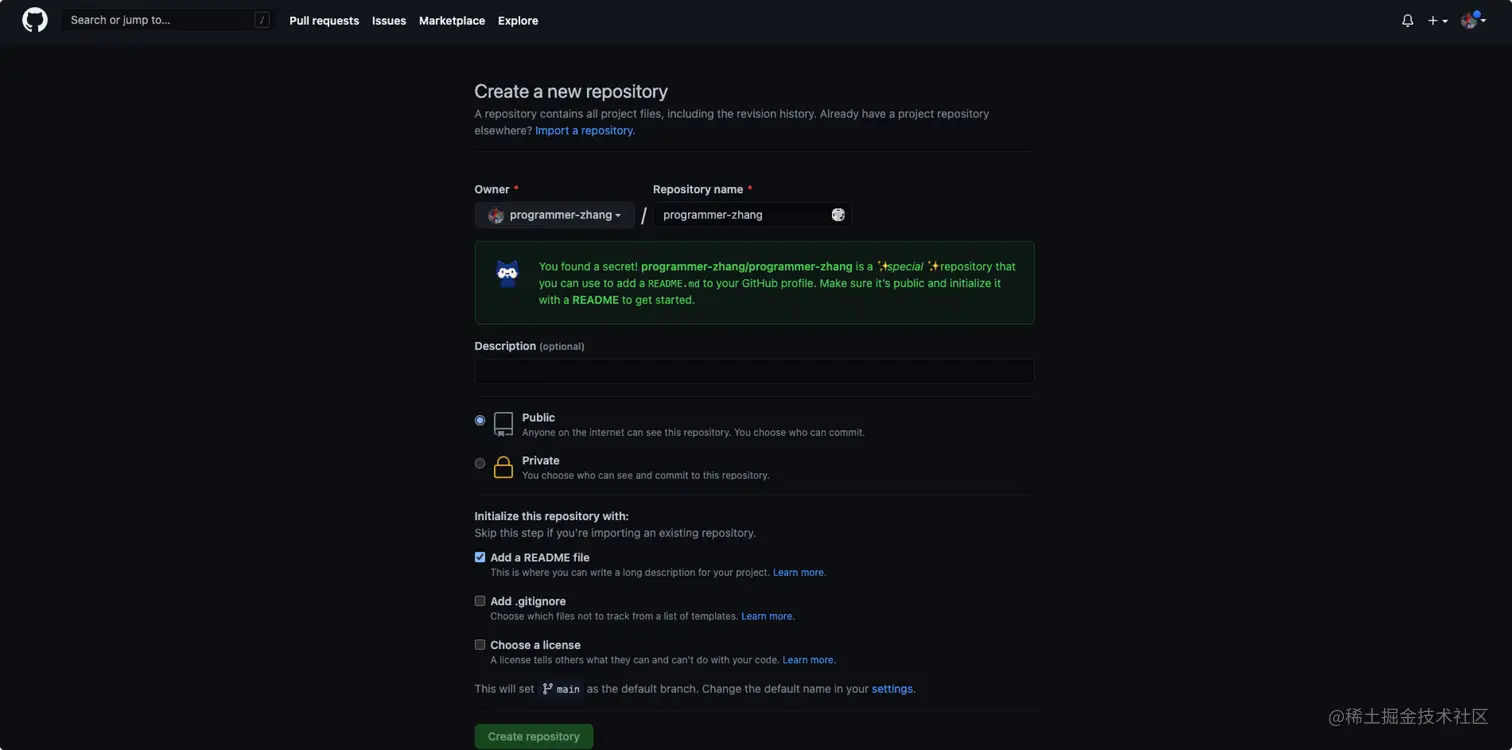Open Learn more link for .gitignore
The image size is (1512, 750).
768,617
